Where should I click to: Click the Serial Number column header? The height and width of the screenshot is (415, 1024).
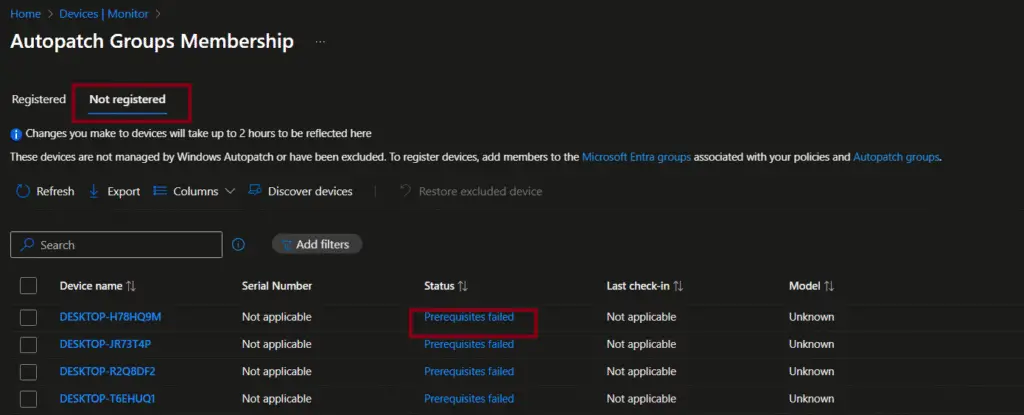click(277, 286)
